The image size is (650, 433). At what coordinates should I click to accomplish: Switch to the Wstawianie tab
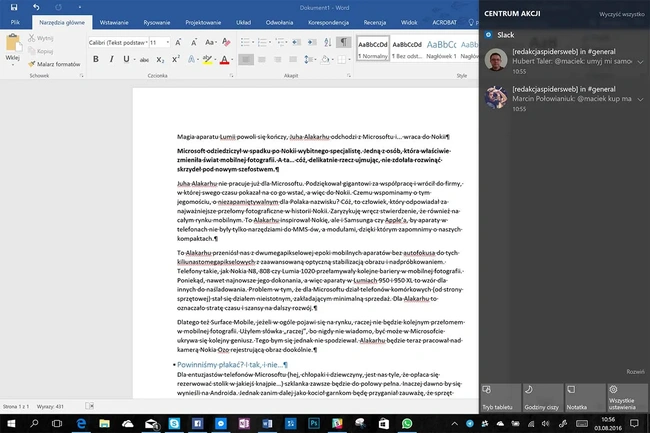pyautogui.click(x=114, y=22)
